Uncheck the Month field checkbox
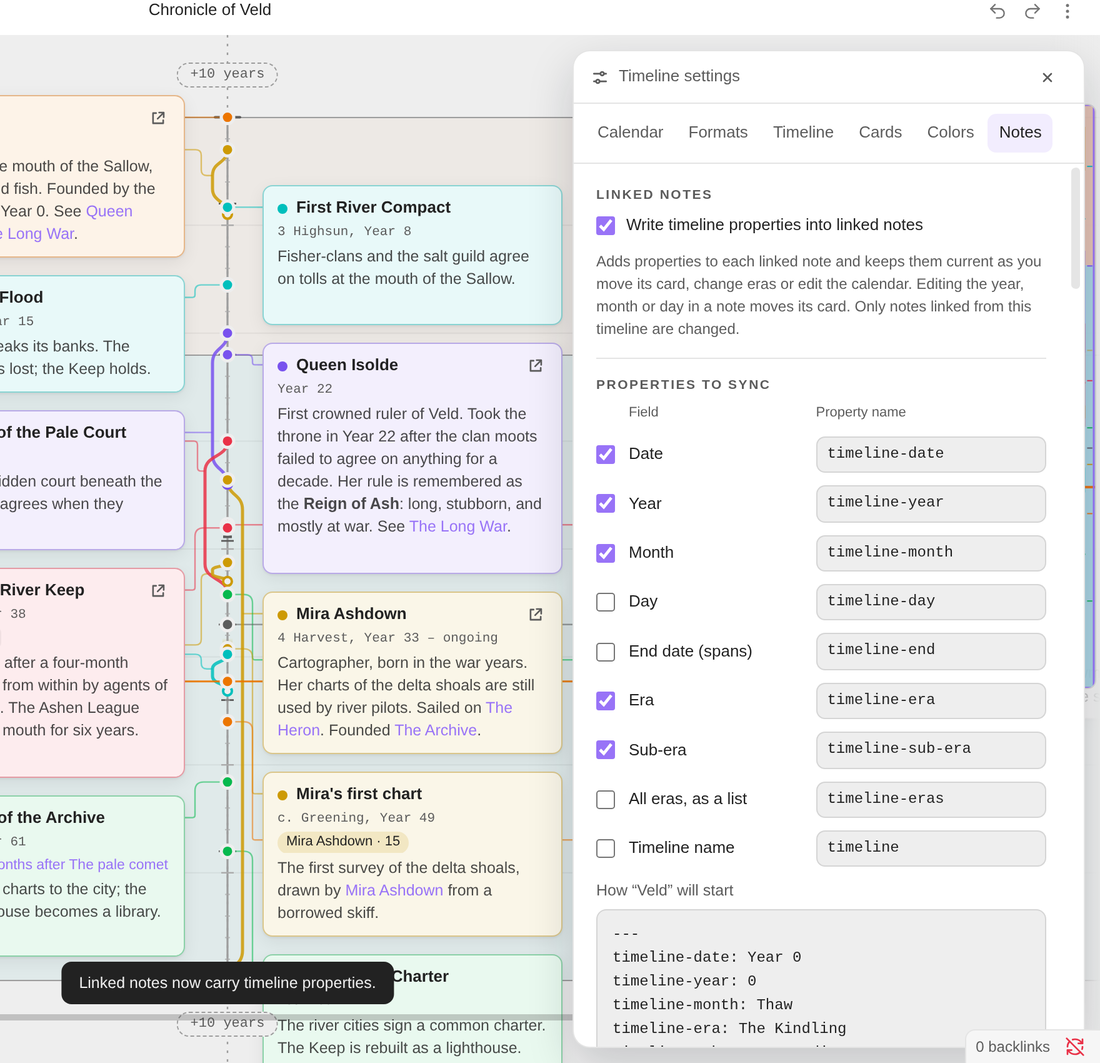This screenshot has width=1100, height=1063. [605, 553]
